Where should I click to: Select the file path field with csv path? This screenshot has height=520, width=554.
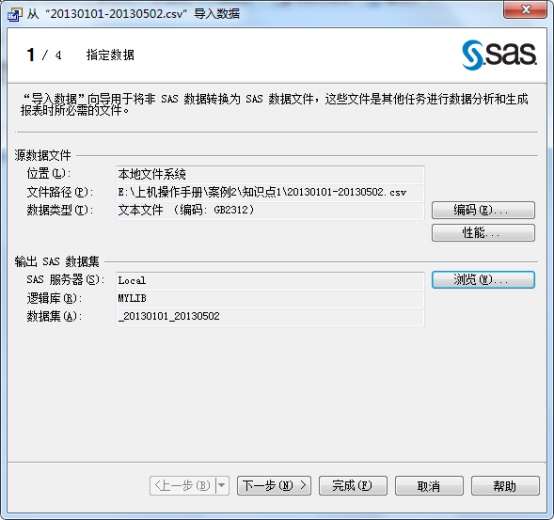(x=270, y=192)
